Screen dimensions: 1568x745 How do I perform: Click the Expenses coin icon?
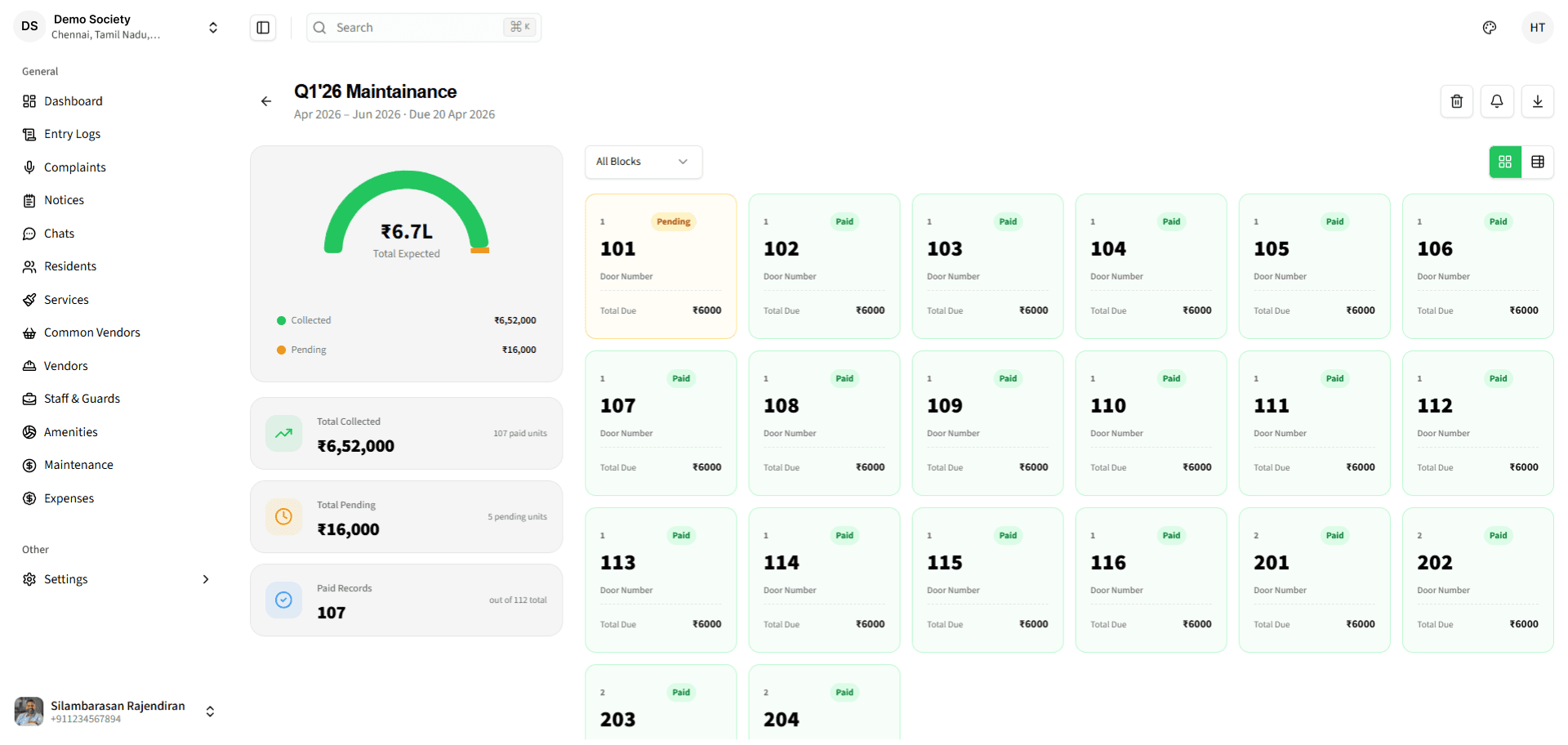(x=29, y=498)
